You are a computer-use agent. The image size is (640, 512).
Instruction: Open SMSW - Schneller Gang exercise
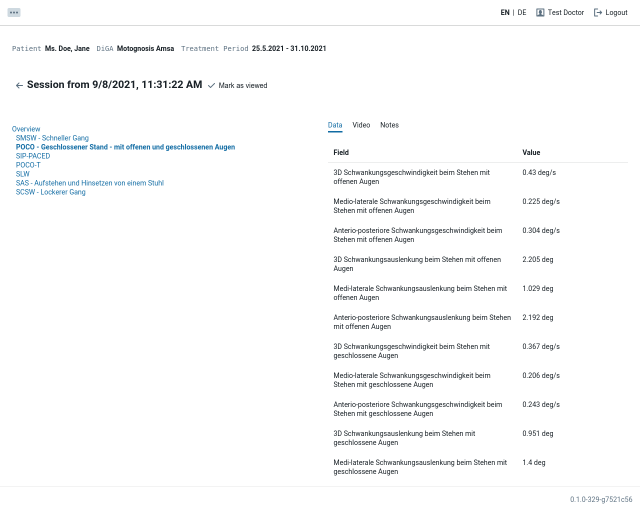[x=52, y=138]
